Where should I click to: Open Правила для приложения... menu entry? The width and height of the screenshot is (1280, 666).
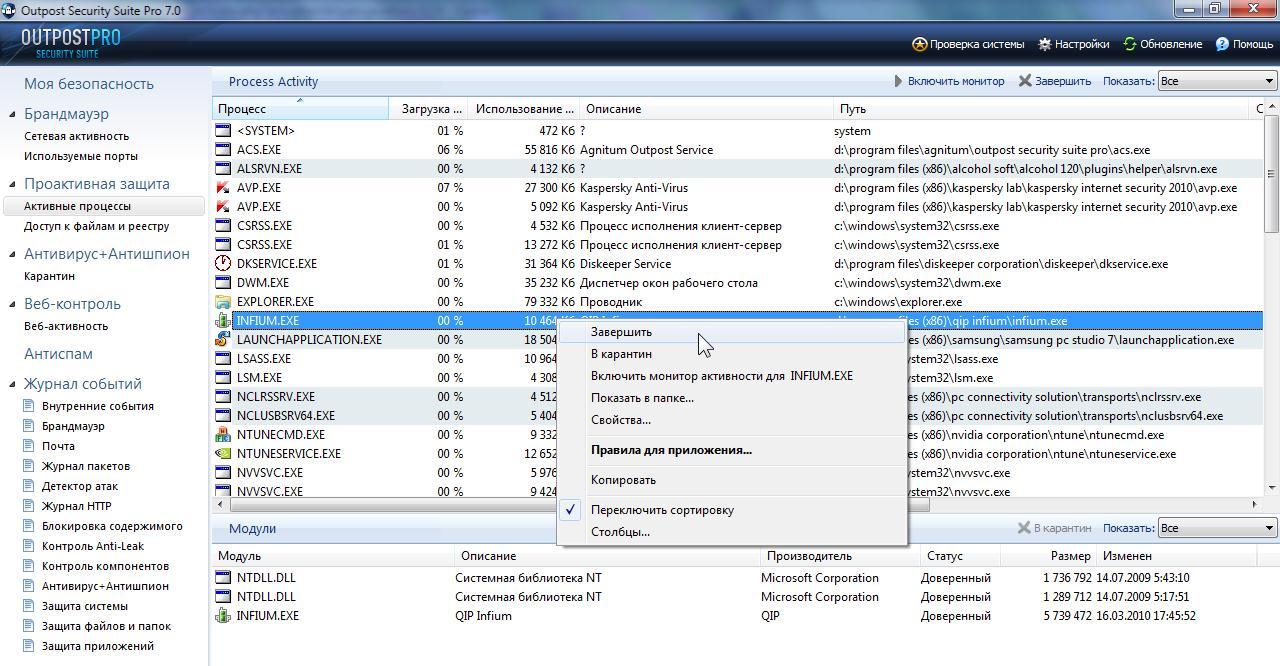732,450
